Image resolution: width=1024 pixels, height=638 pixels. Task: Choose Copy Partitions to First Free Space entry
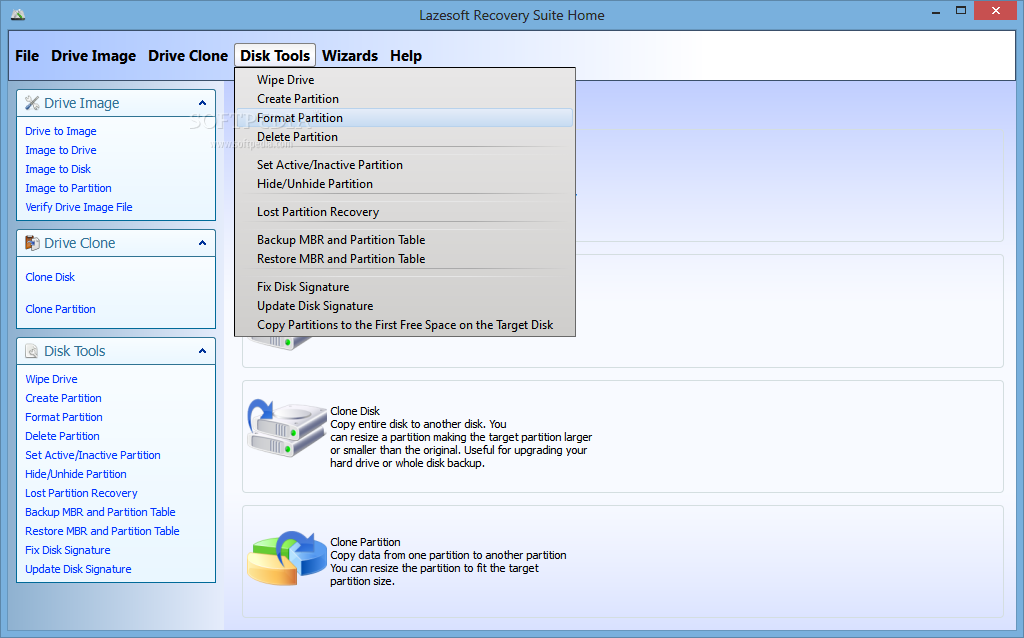click(405, 325)
